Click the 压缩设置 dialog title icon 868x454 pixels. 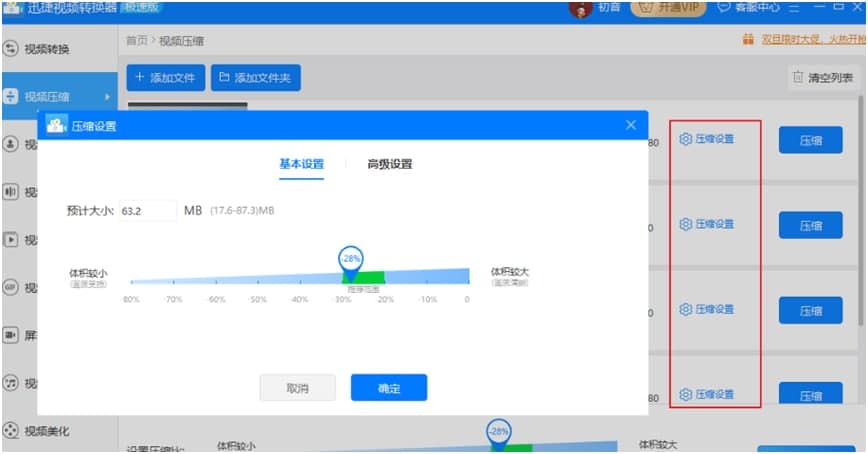coord(56,125)
